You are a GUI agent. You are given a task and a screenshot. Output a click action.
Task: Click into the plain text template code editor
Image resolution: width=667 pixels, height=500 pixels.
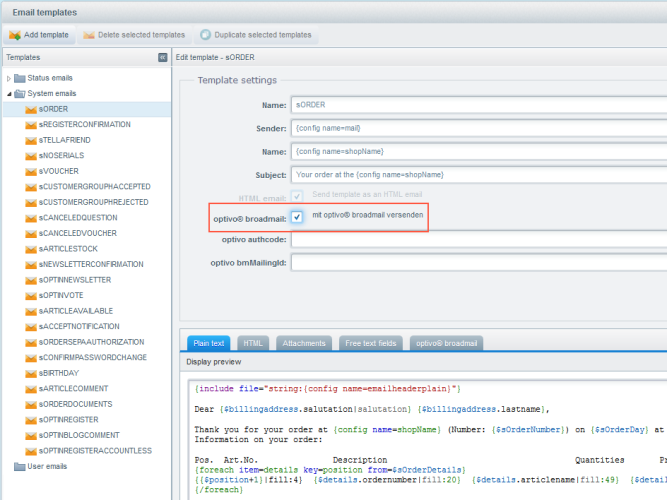(x=428, y=440)
